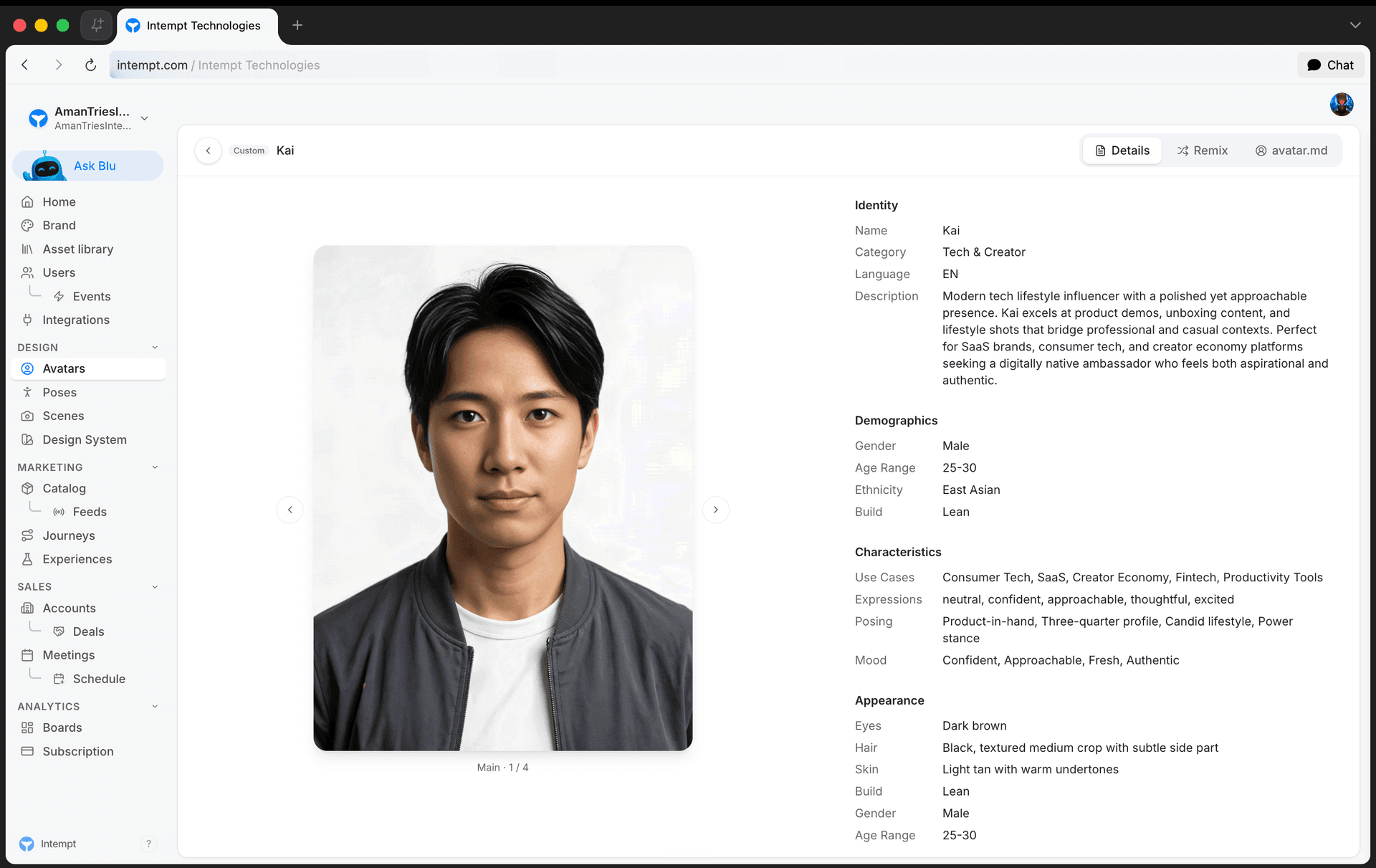Click the Brand palette icon
Viewport: 1376px width, 868px height.
pyautogui.click(x=27, y=226)
